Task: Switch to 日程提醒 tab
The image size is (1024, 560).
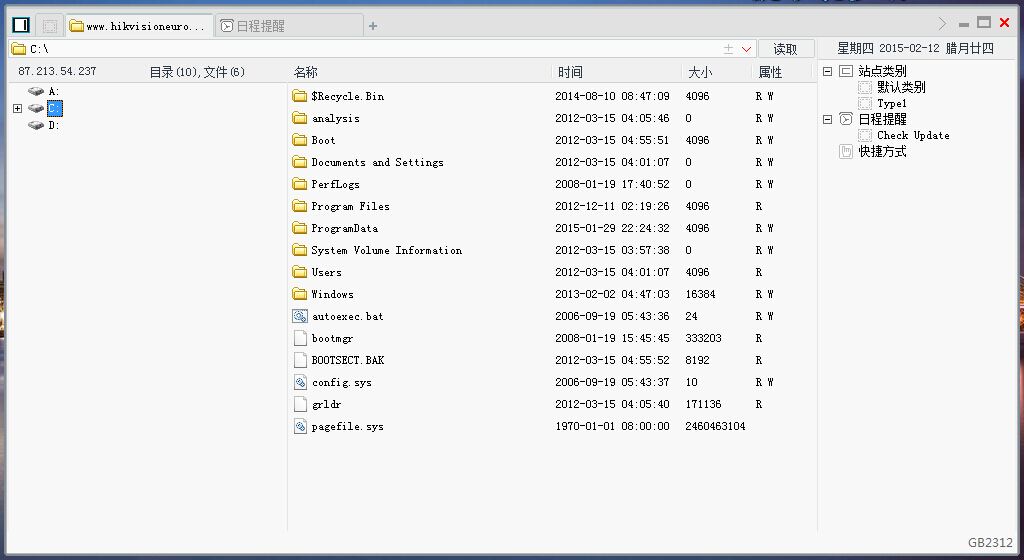Action: pos(289,26)
